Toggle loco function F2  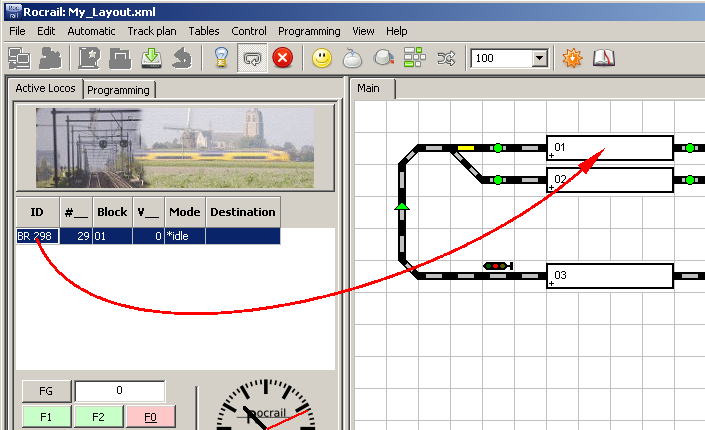click(x=98, y=416)
